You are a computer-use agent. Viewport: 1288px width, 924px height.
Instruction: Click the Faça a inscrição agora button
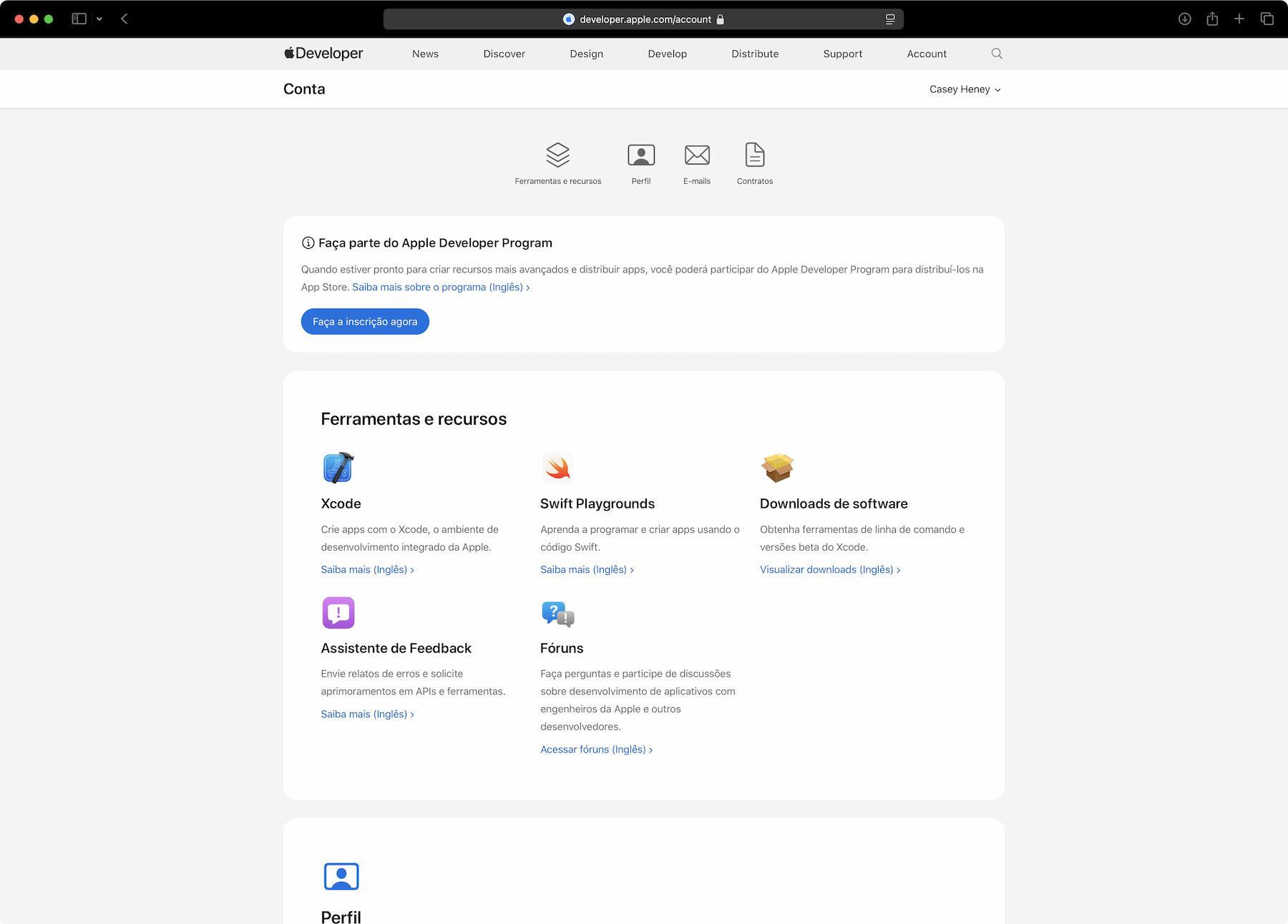(365, 322)
